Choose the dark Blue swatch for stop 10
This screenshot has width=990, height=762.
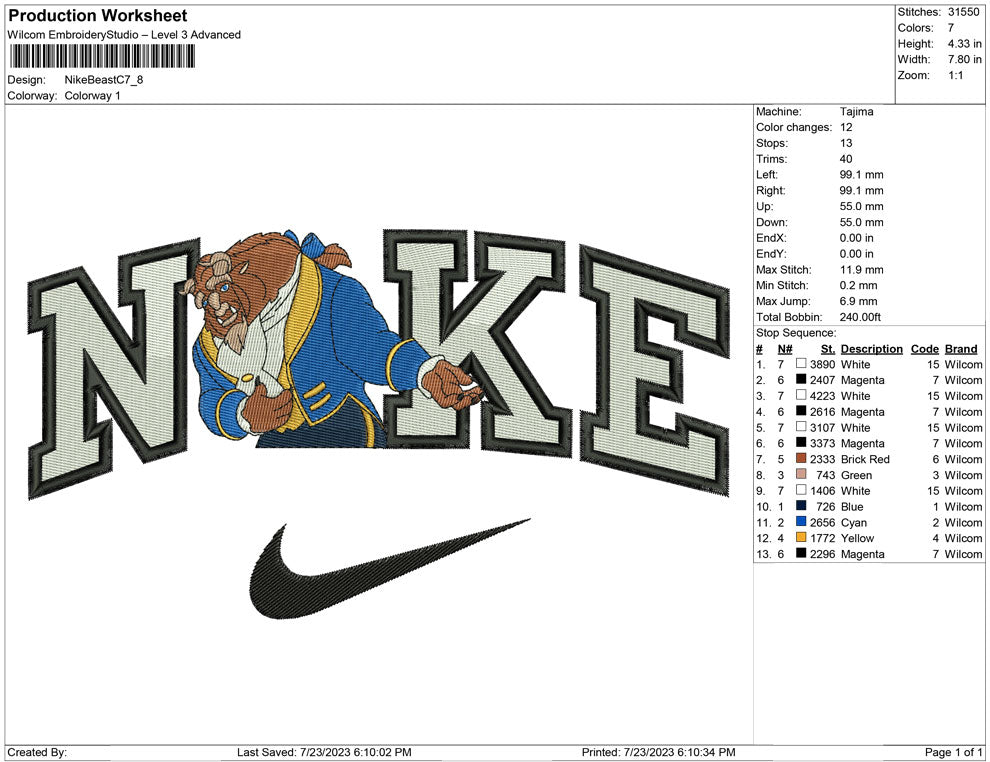click(x=801, y=506)
